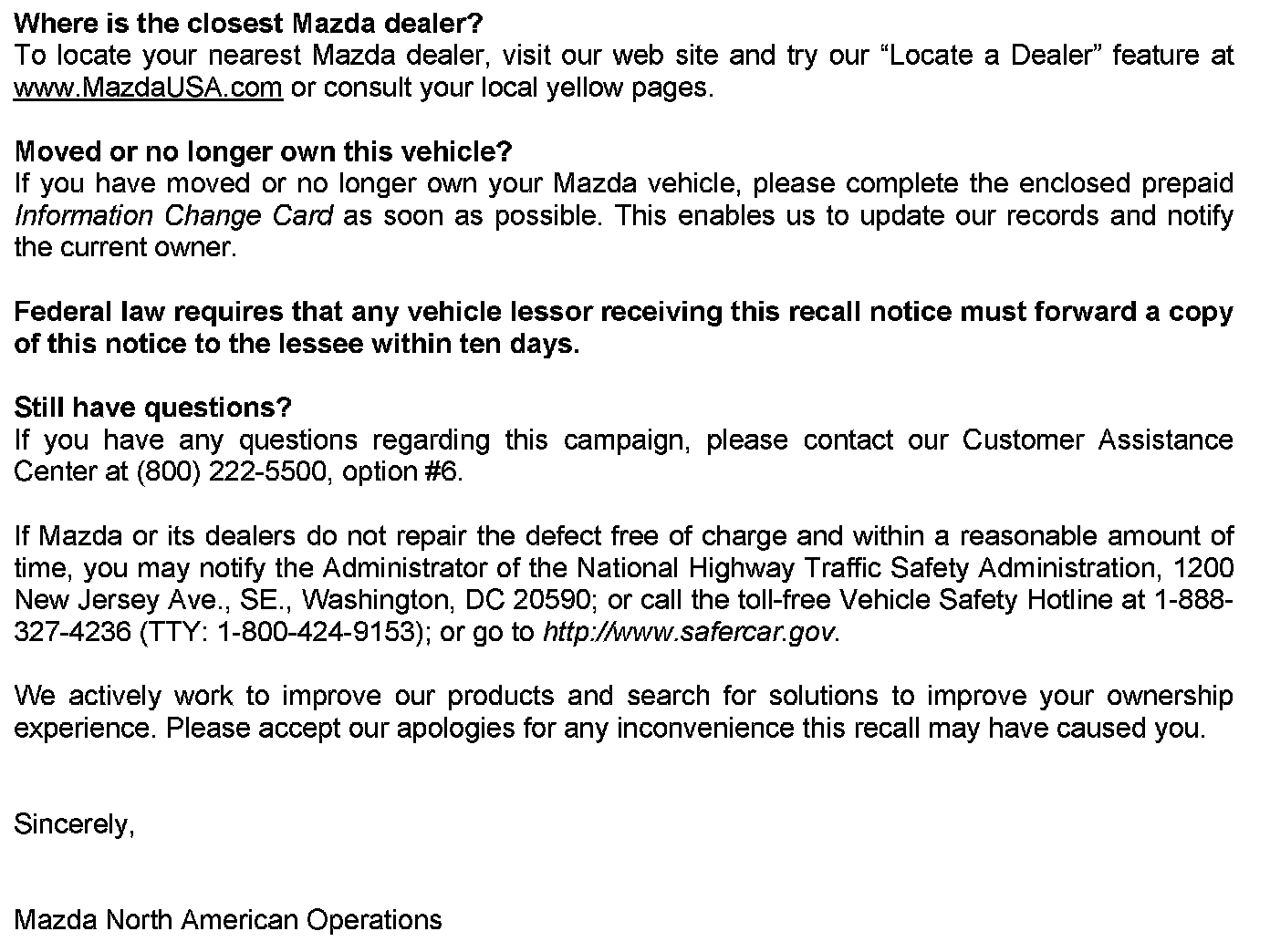Viewport: 1270px width, 952px height.
Task: Click the closing word "Sincerely,"
Action: click(75, 824)
